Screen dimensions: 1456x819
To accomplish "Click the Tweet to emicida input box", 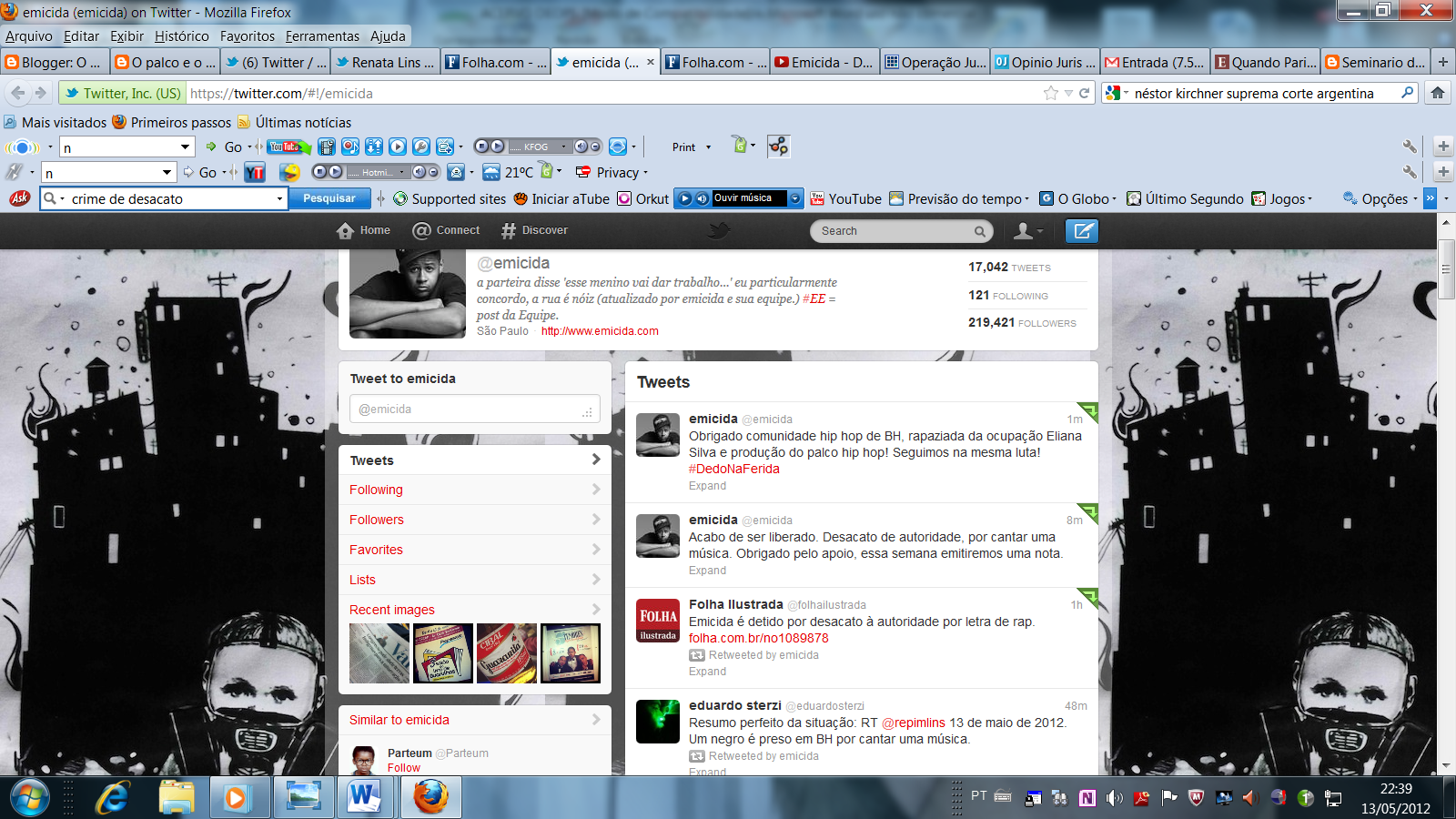I will point(475,409).
